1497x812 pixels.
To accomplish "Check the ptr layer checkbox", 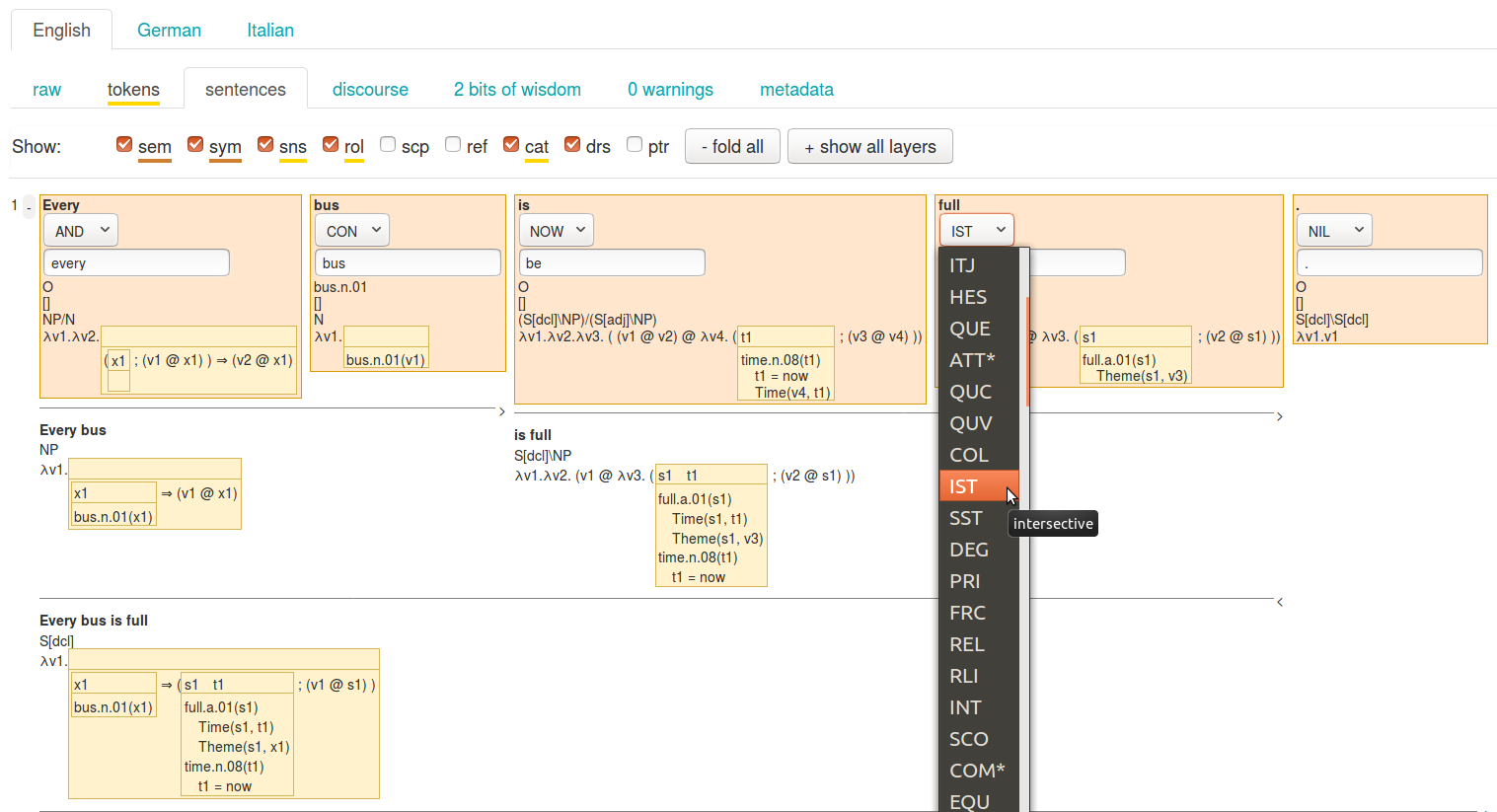I will [x=635, y=144].
